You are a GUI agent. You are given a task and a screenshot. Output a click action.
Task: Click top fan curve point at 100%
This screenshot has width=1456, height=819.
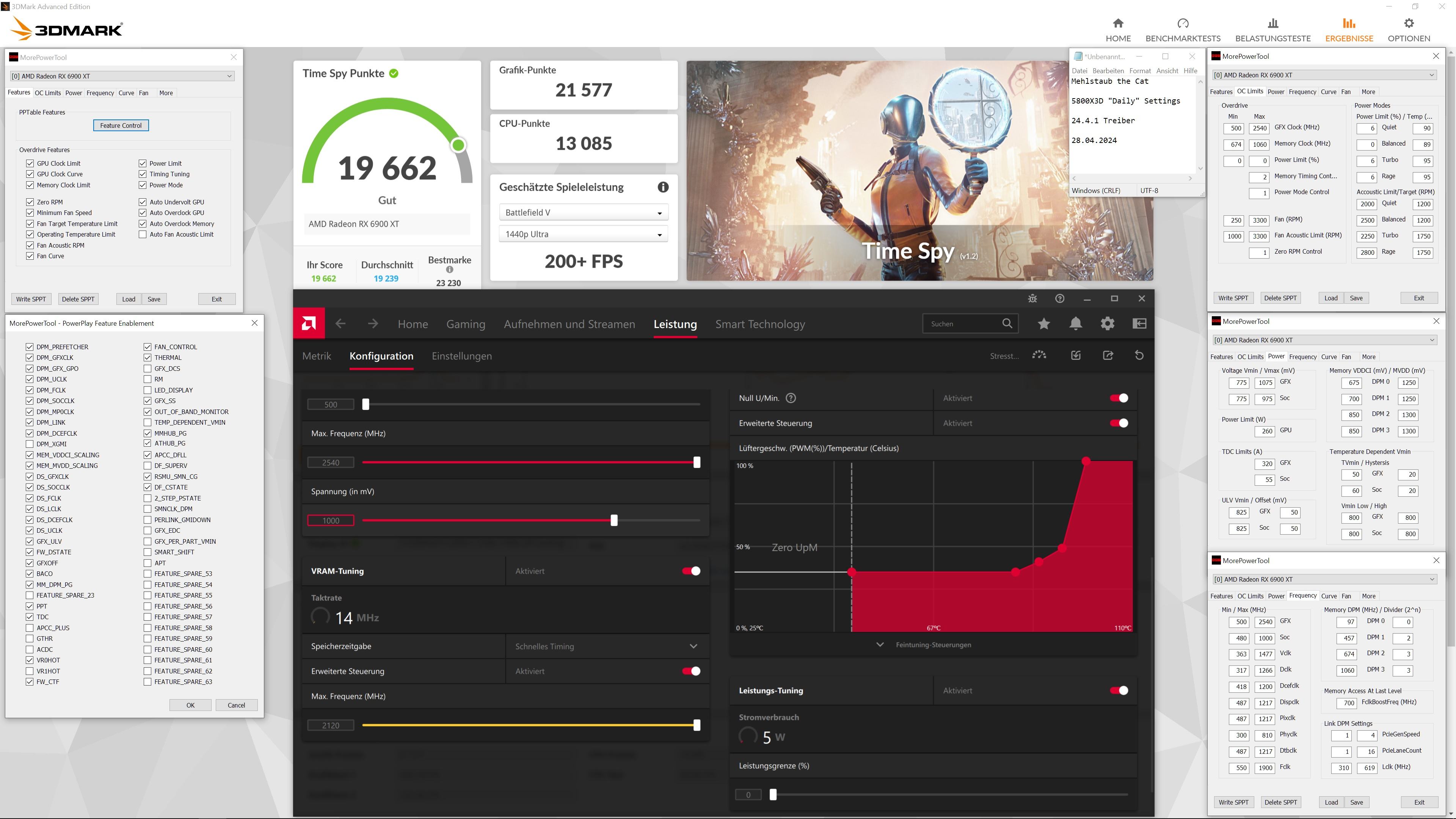tap(1086, 461)
